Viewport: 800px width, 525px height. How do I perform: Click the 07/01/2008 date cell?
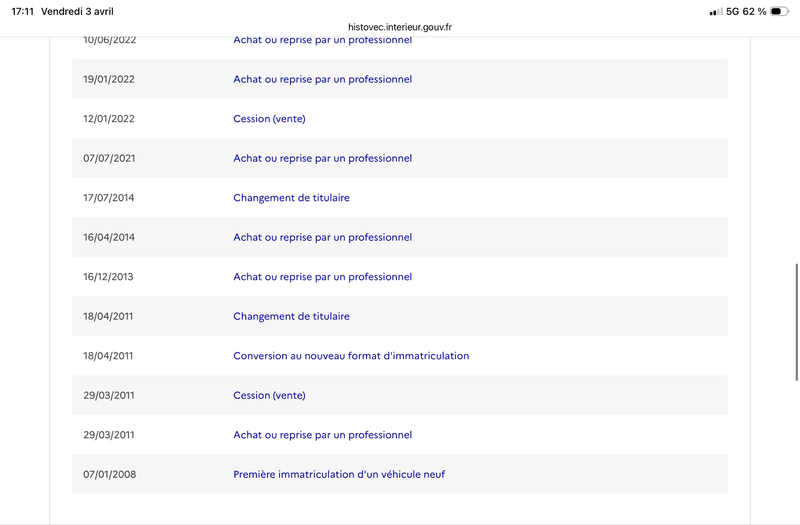point(109,474)
